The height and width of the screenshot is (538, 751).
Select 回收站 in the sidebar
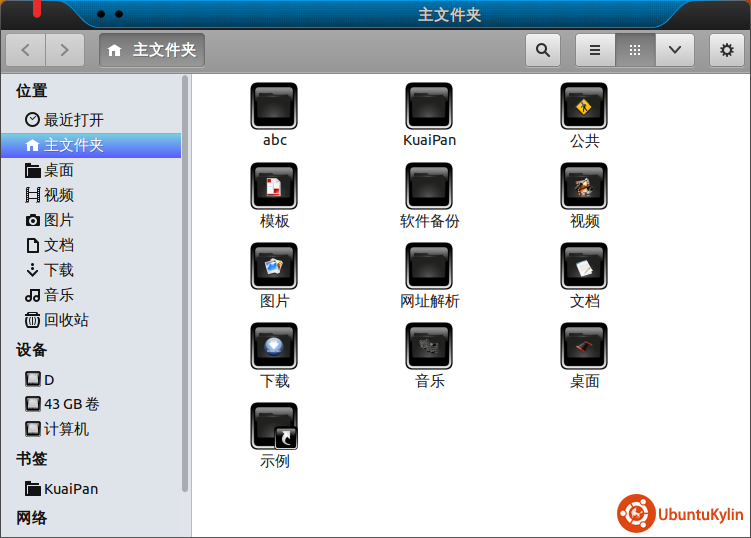coord(66,320)
